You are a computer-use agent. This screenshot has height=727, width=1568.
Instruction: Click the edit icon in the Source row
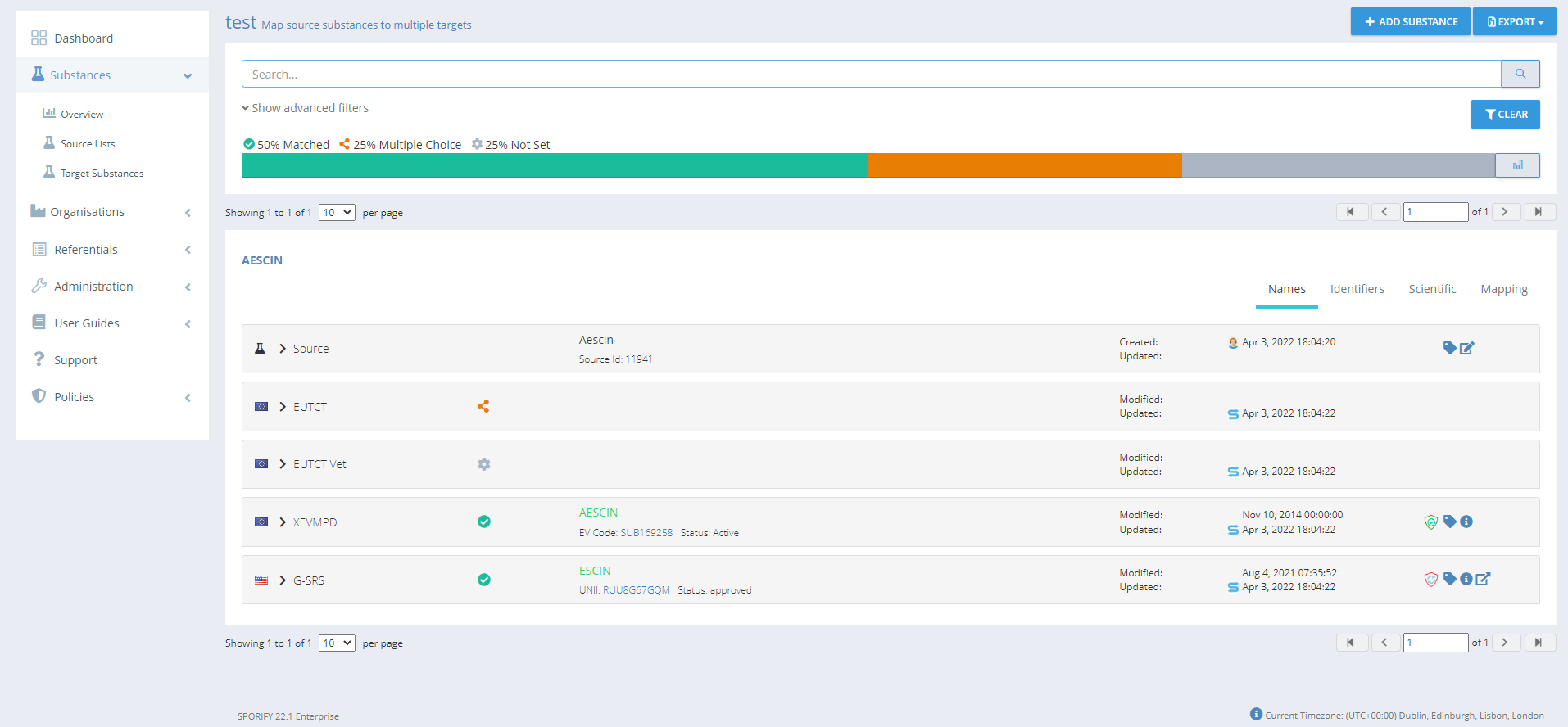click(x=1466, y=348)
